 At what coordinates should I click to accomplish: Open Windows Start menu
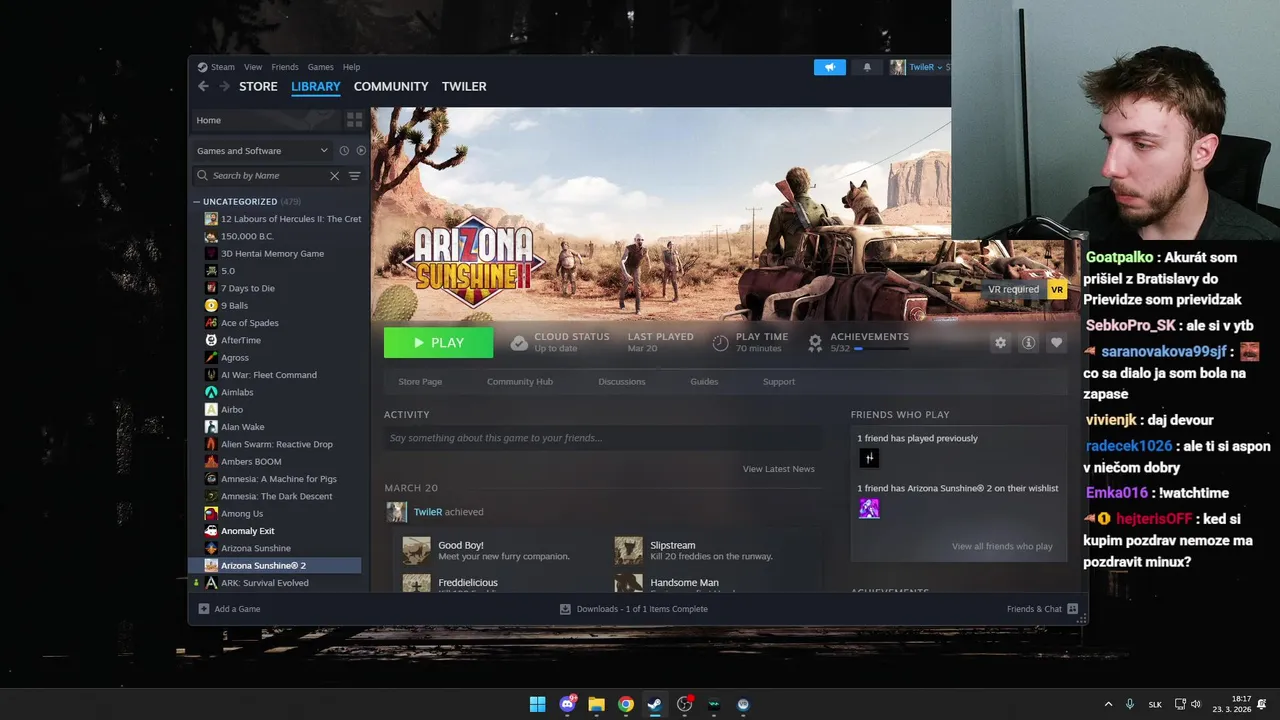click(537, 704)
